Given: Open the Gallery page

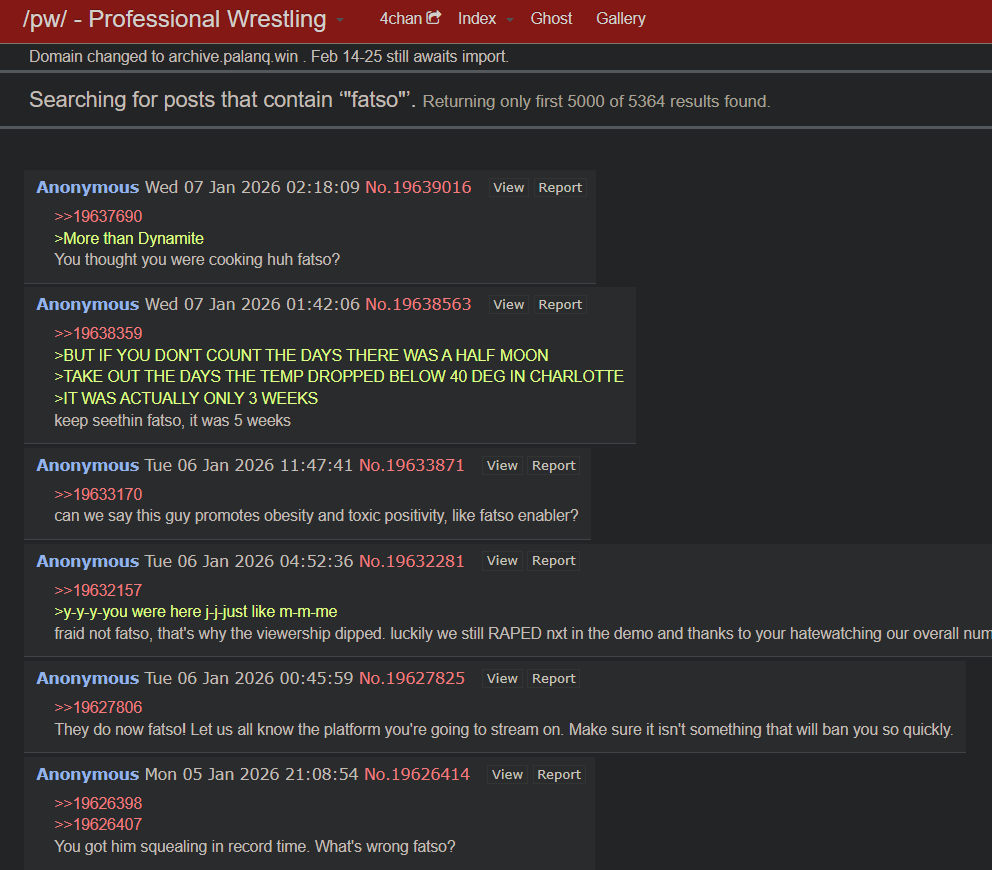Looking at the screenshot, I should pos(621,18).
